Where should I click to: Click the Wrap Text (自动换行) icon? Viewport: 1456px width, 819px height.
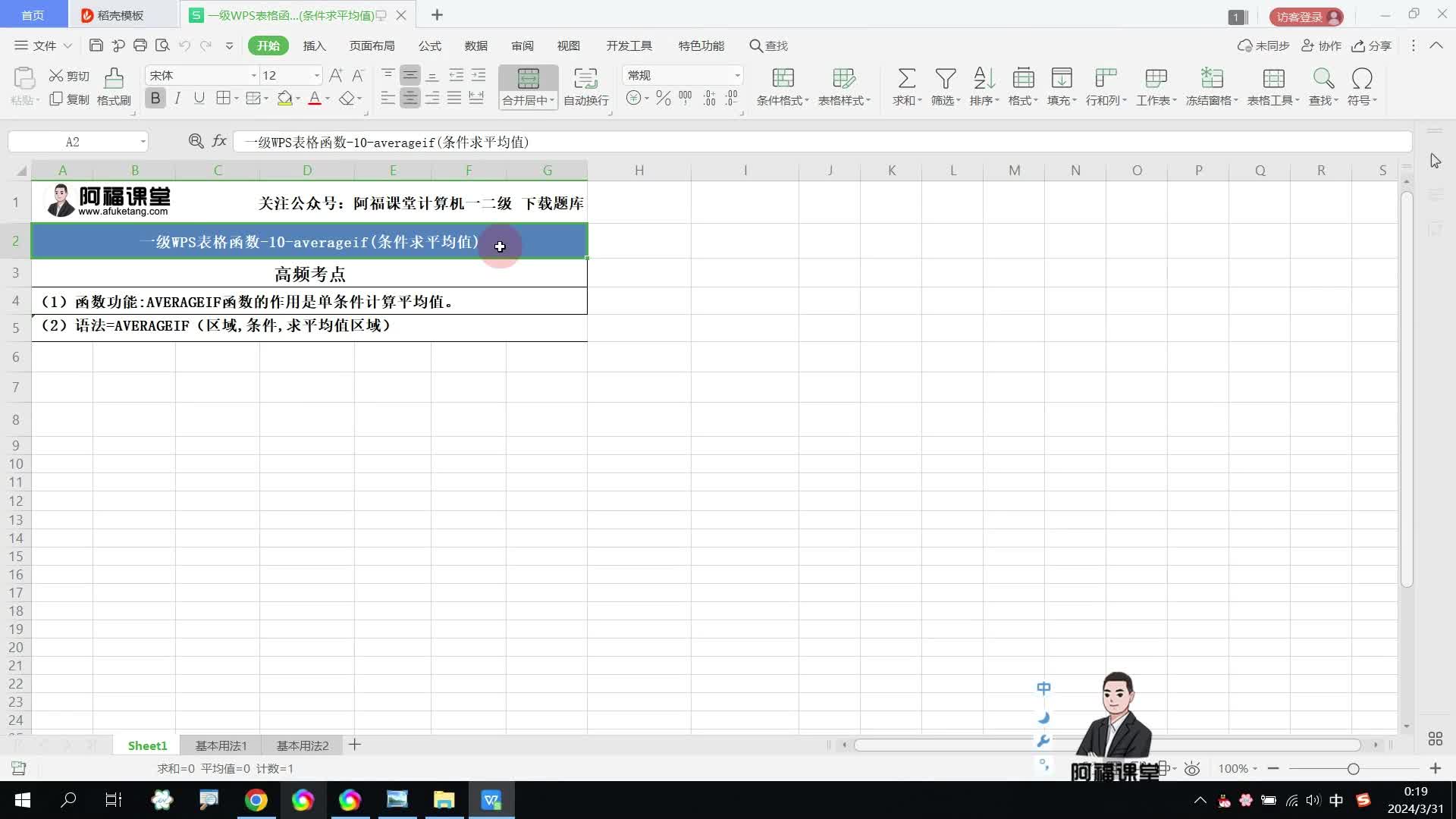(585, 78)
